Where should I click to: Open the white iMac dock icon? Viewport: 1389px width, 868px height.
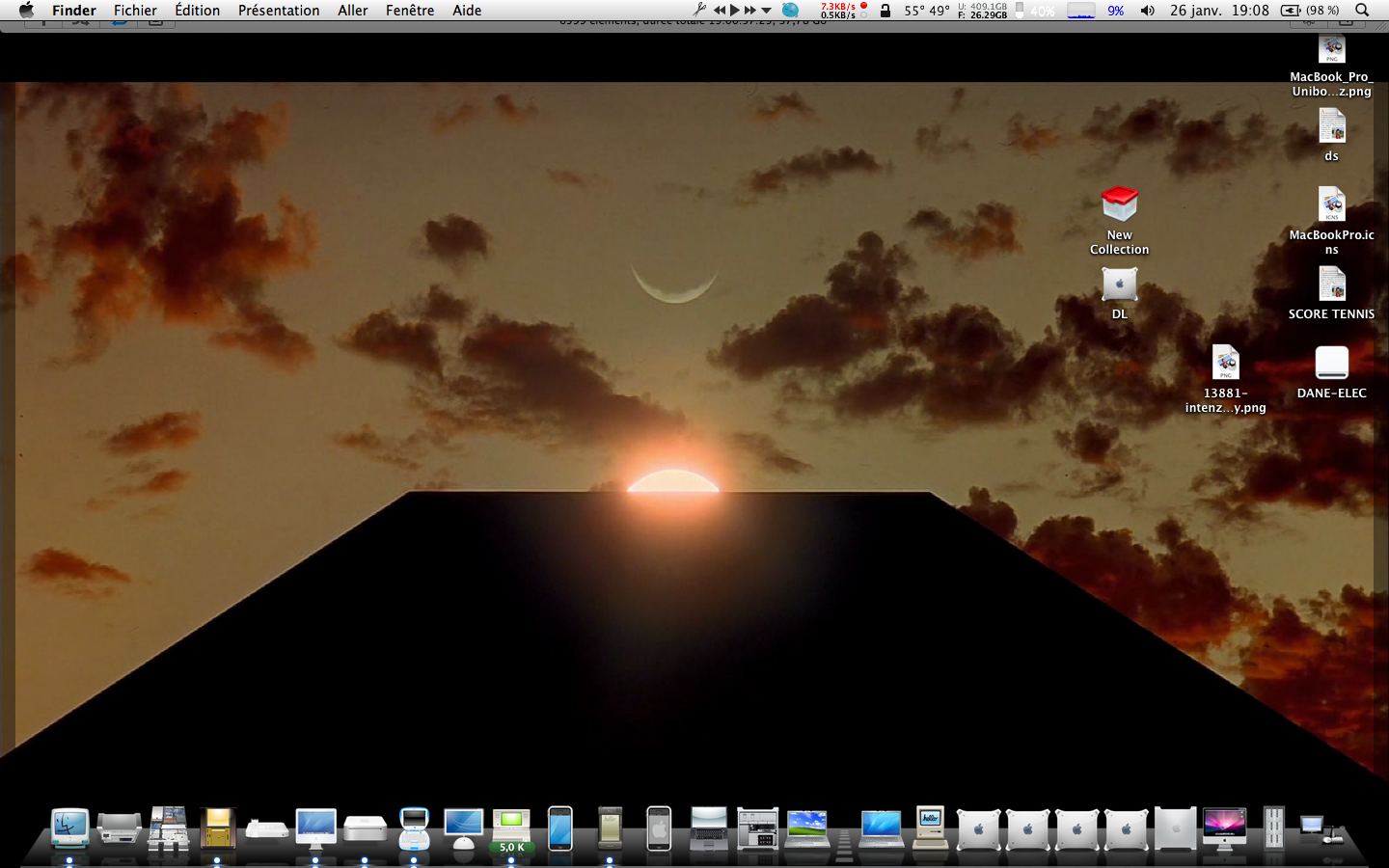pos(315,828)
